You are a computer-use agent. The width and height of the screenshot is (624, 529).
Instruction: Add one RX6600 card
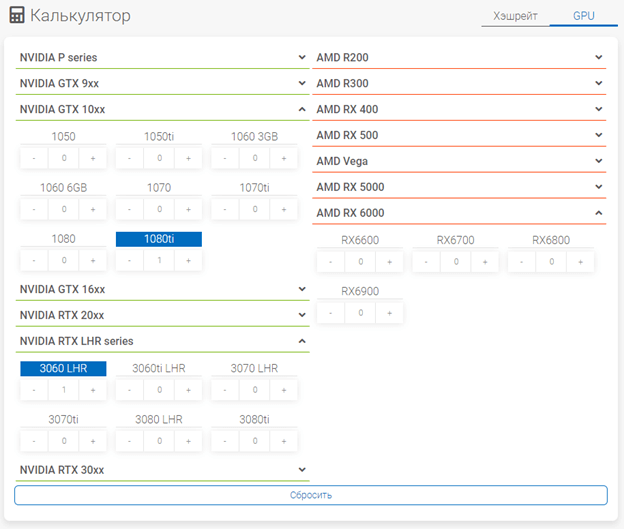click(x=390, y=262)
